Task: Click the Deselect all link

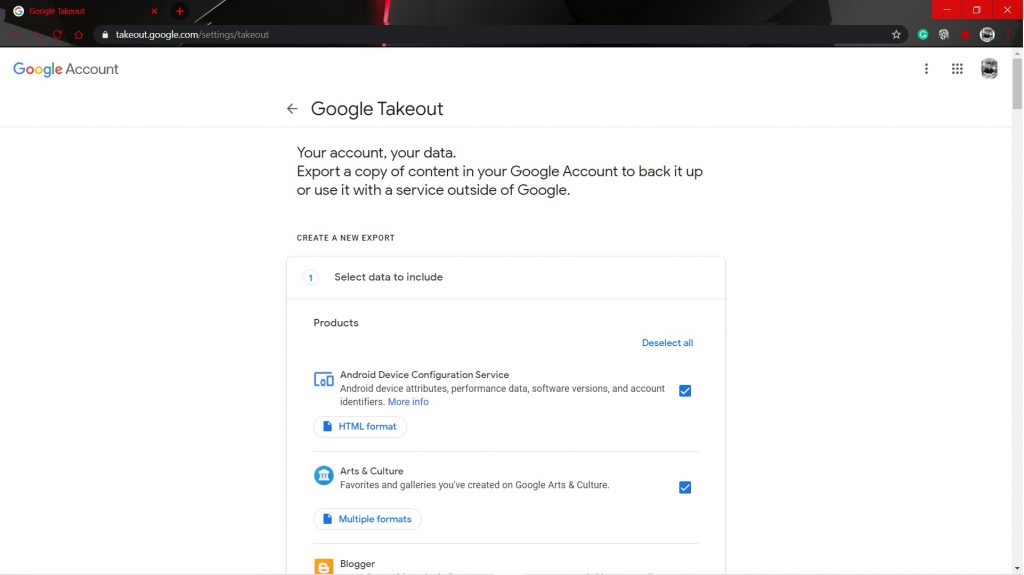Action: (x=667, y=342)
